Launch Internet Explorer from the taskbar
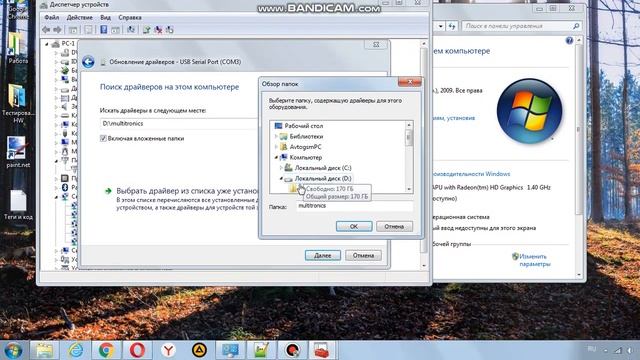Screen dimensions: 640x360 pos(76,350)
